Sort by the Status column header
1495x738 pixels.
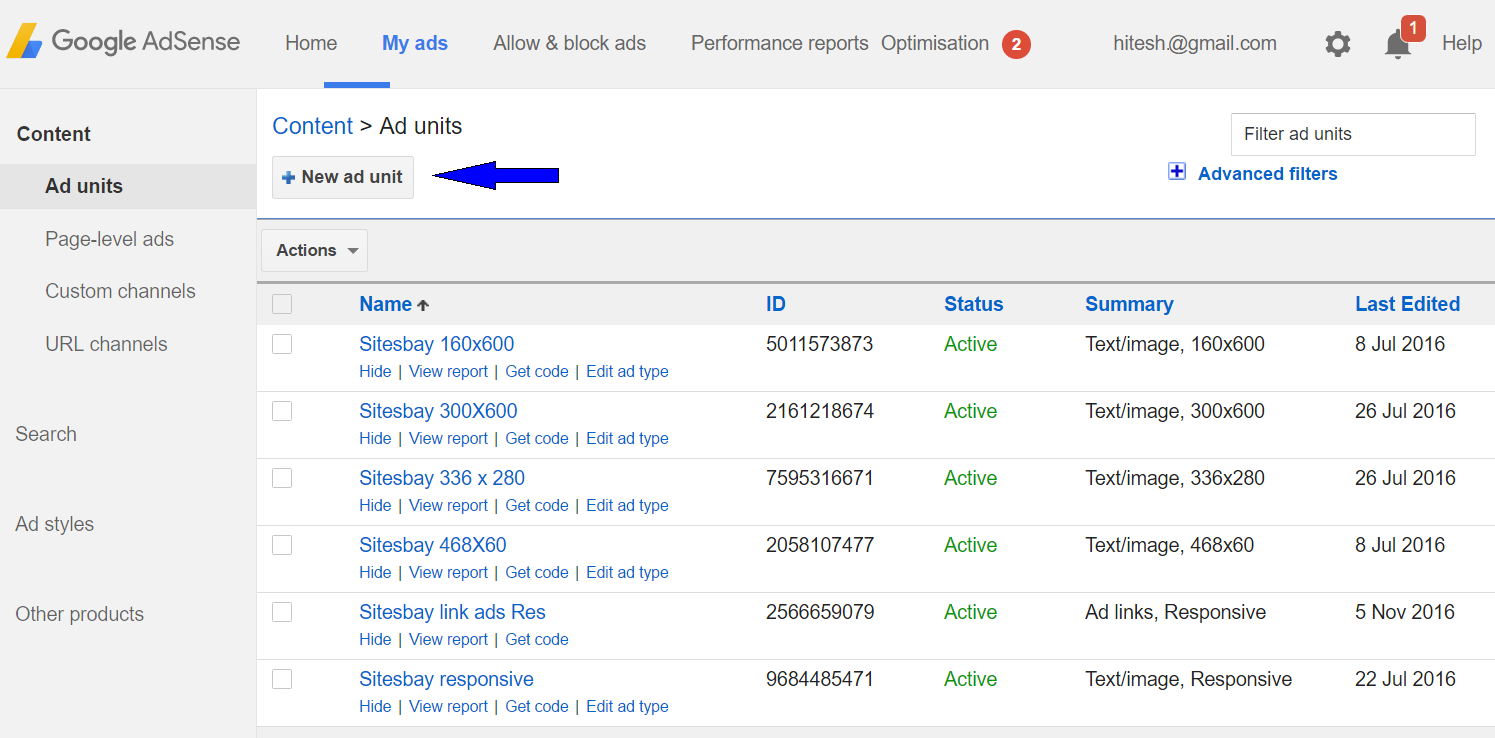click(973, 304)
